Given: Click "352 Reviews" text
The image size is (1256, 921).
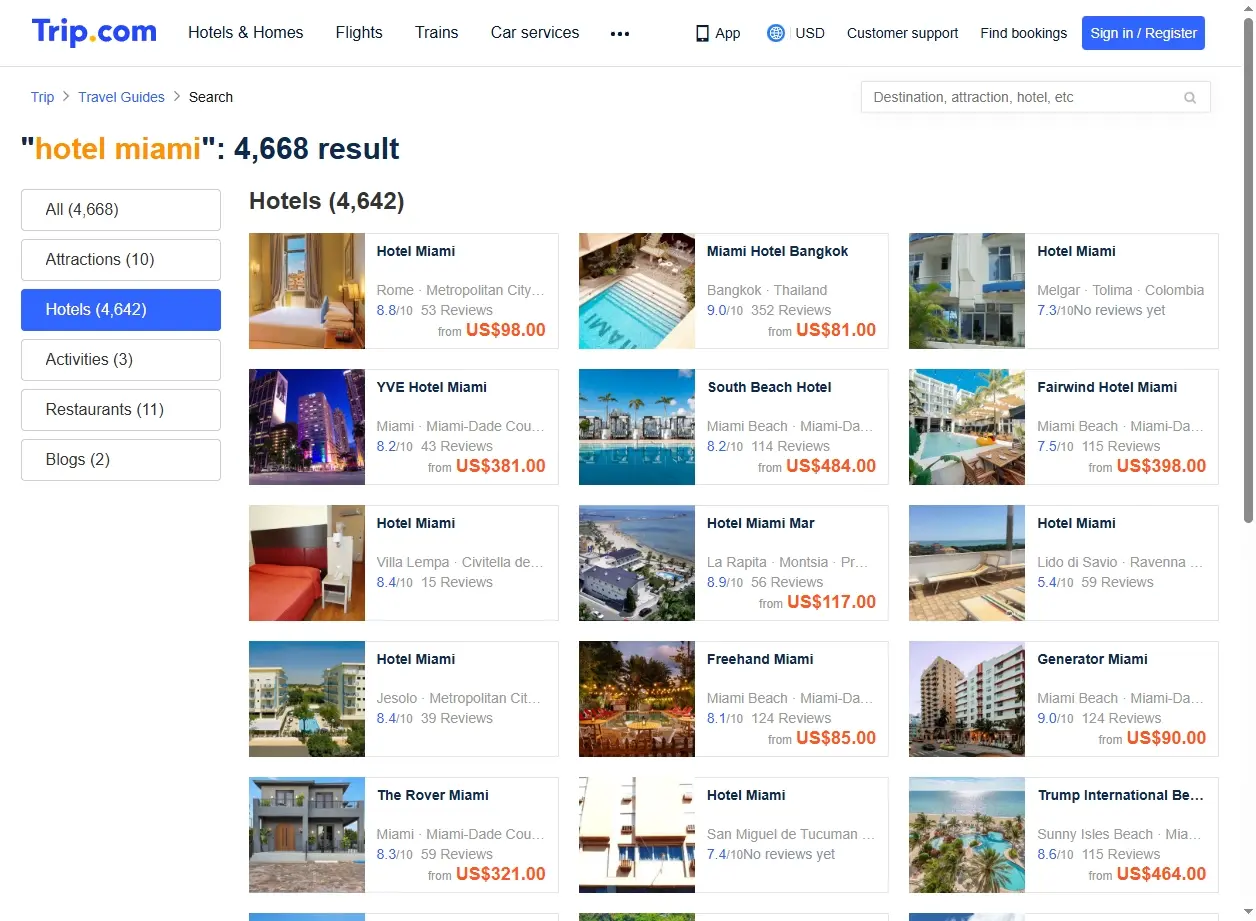Looking at the screenshot, I should click(x=791, y=310).
